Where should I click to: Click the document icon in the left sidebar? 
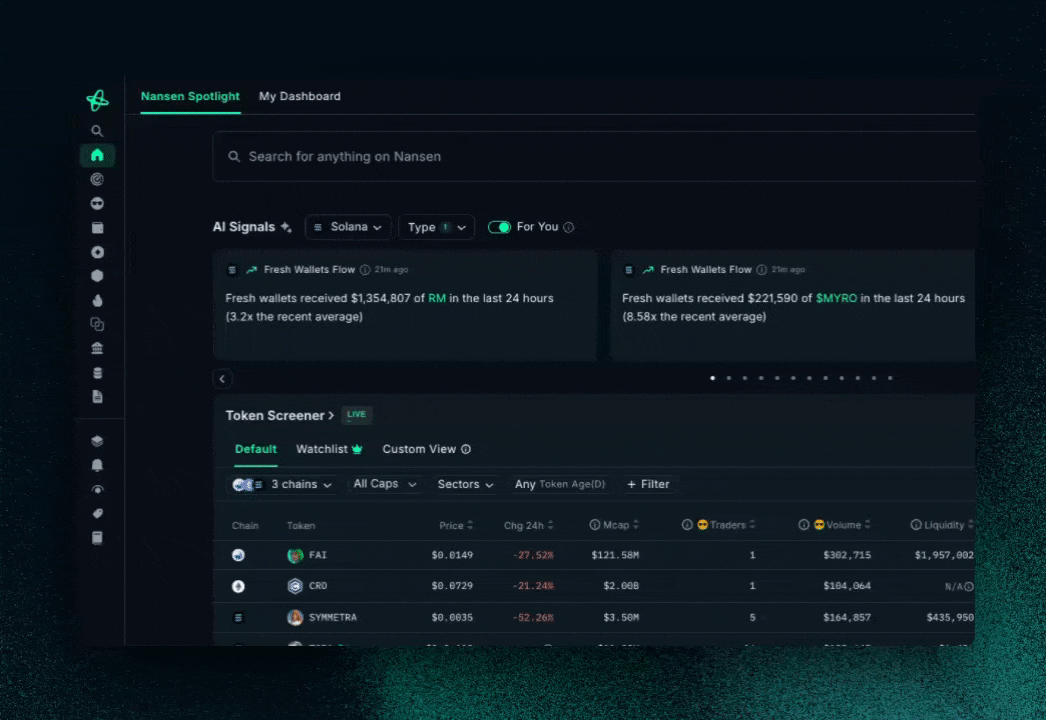pos(97,397)
